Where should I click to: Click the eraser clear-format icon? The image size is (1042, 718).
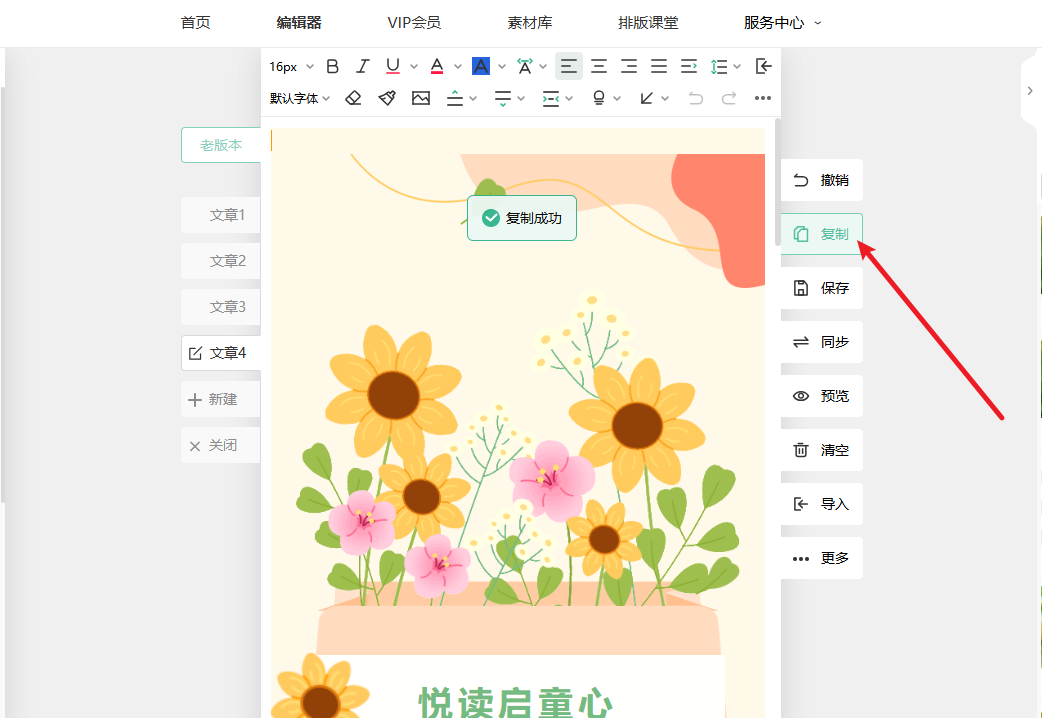click(353, 98)
